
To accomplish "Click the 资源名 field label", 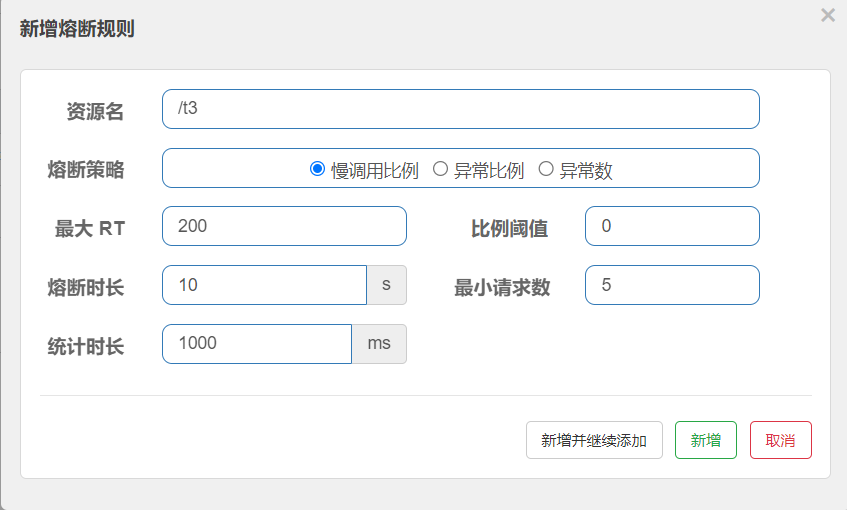I will [x=95, y=111].
